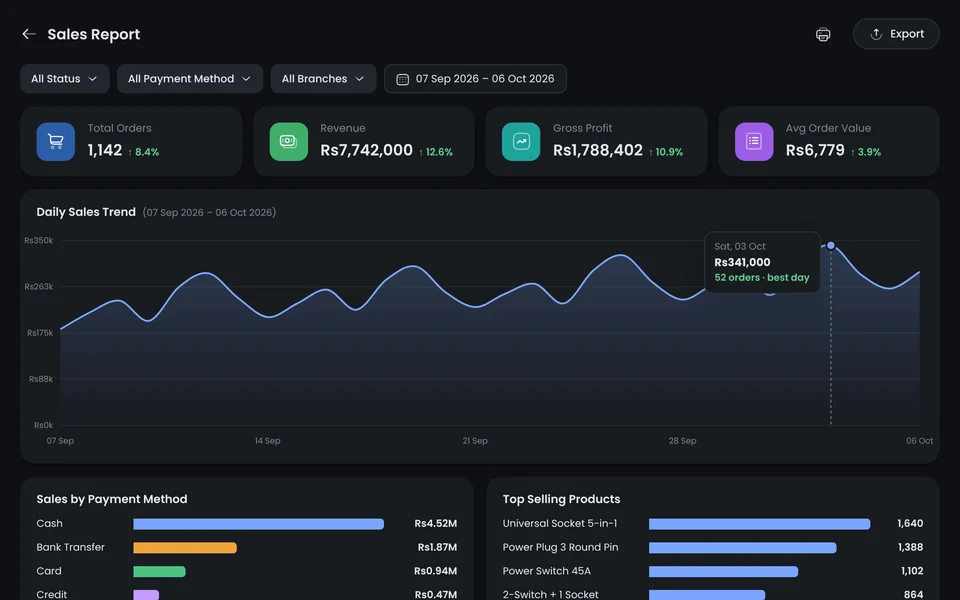The height and width of the screenshot is (600, 960).
Task: Expand the All Branches dropdown
Action: click(323, 78)
